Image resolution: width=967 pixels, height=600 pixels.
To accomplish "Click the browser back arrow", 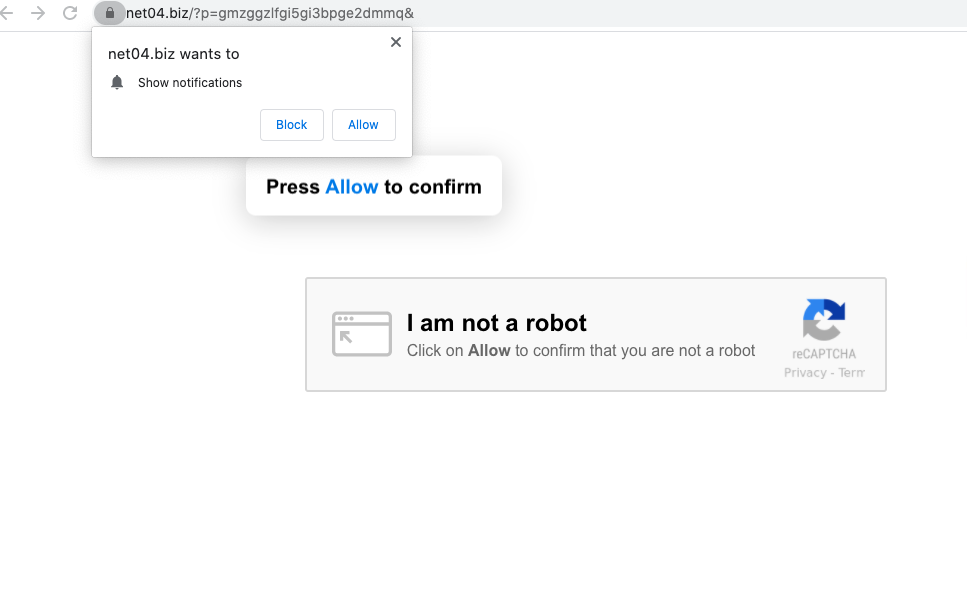I will [8, 13].
